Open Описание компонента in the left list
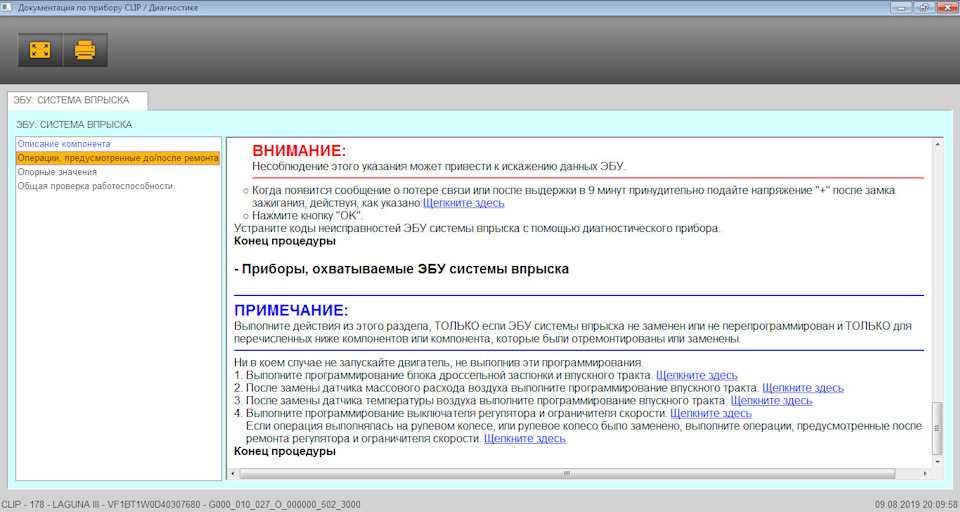 tap(64, 144)
